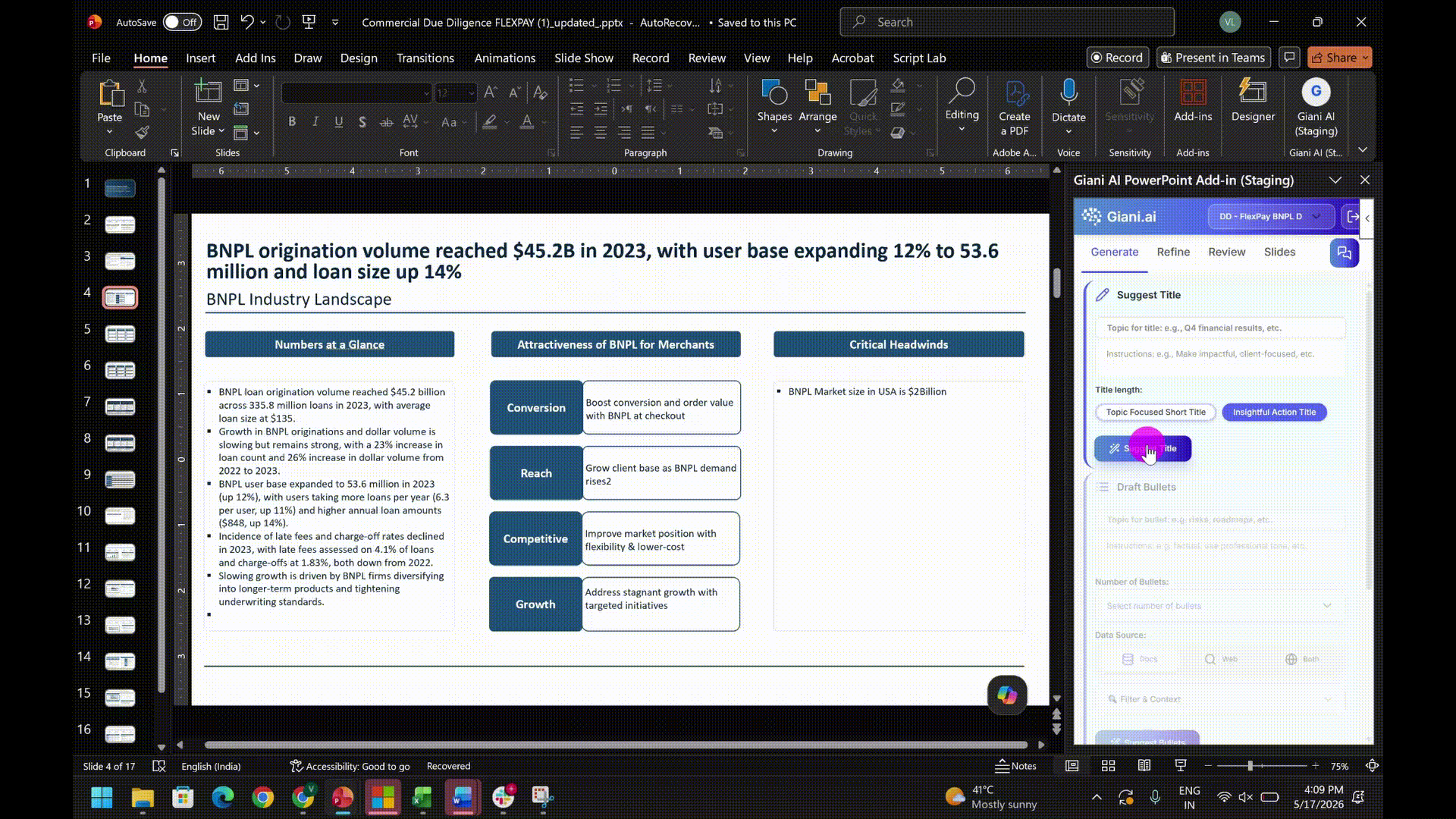This screenshot has height=819, width=1456.
Task: Click the Suggest Title button
Action: tap(1143, 449)
